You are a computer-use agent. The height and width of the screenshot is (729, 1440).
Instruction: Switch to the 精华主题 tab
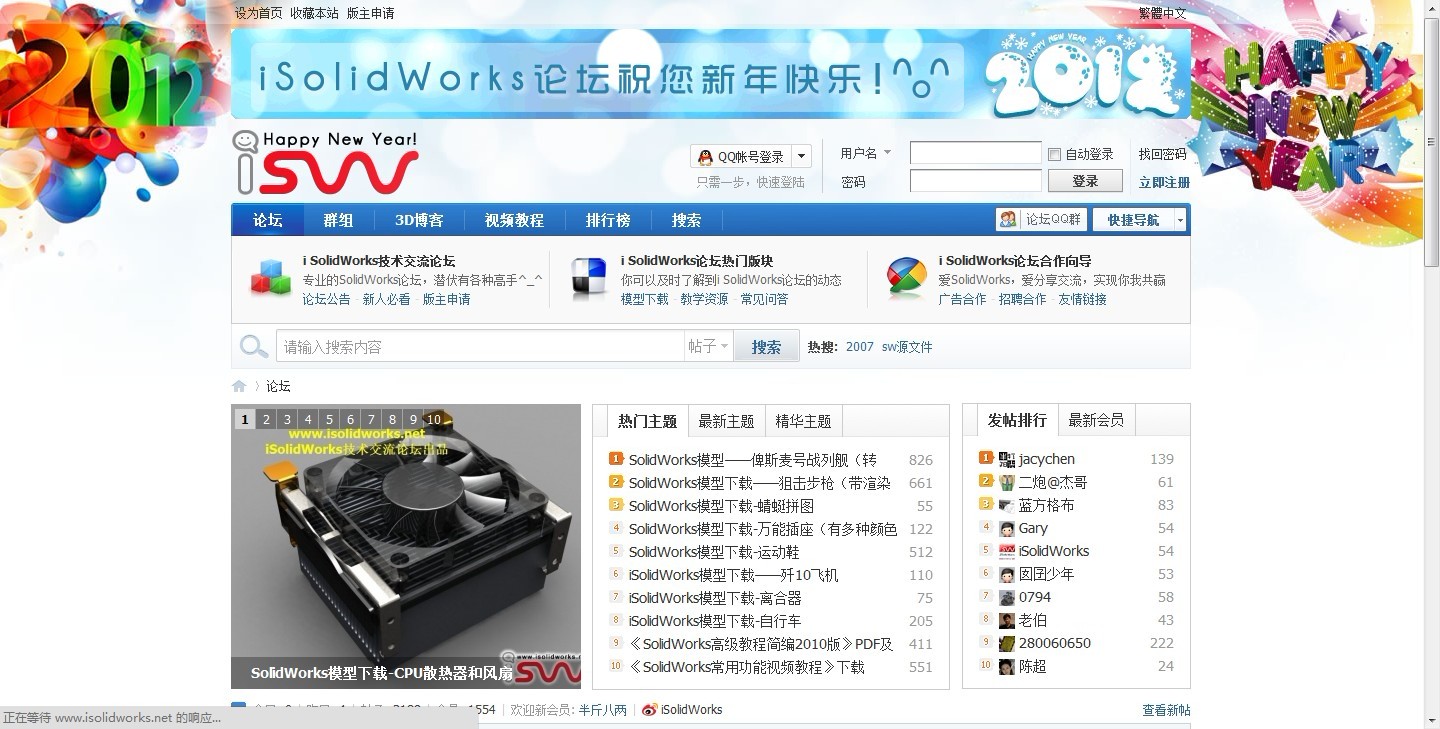[803, 421]
